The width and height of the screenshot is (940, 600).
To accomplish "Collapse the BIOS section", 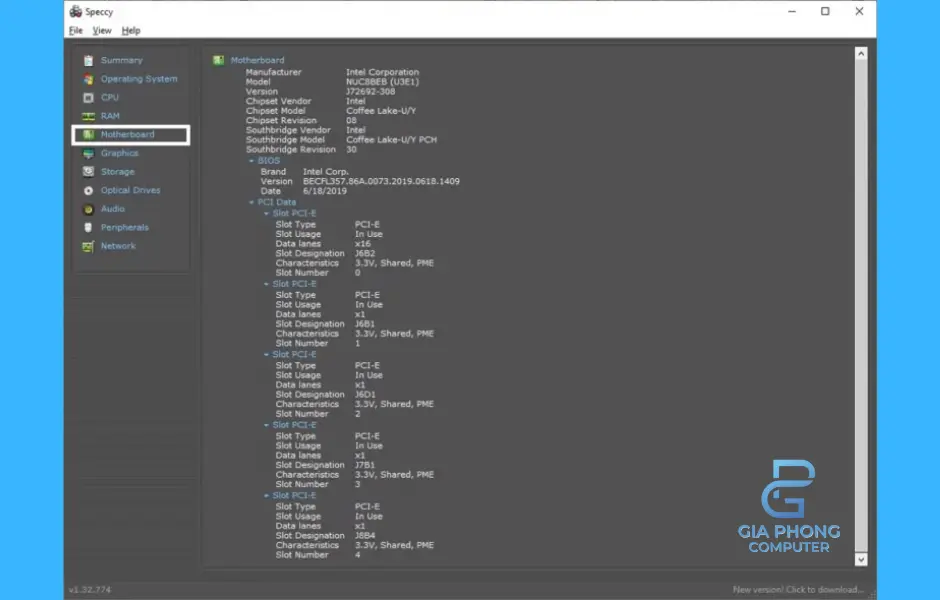I will [x=252, y=161].
